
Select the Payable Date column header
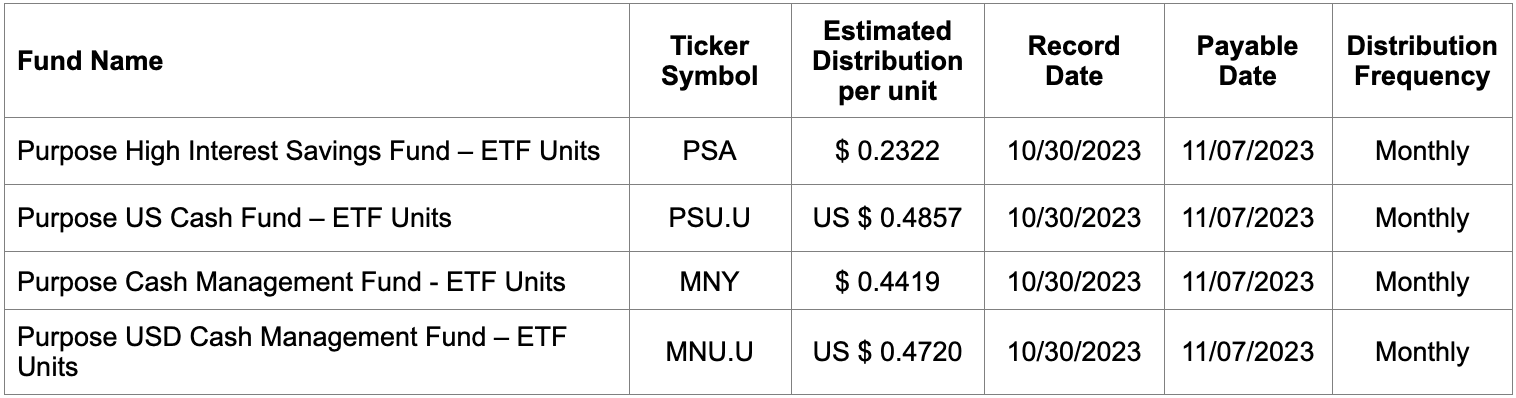pos(1247,61)
